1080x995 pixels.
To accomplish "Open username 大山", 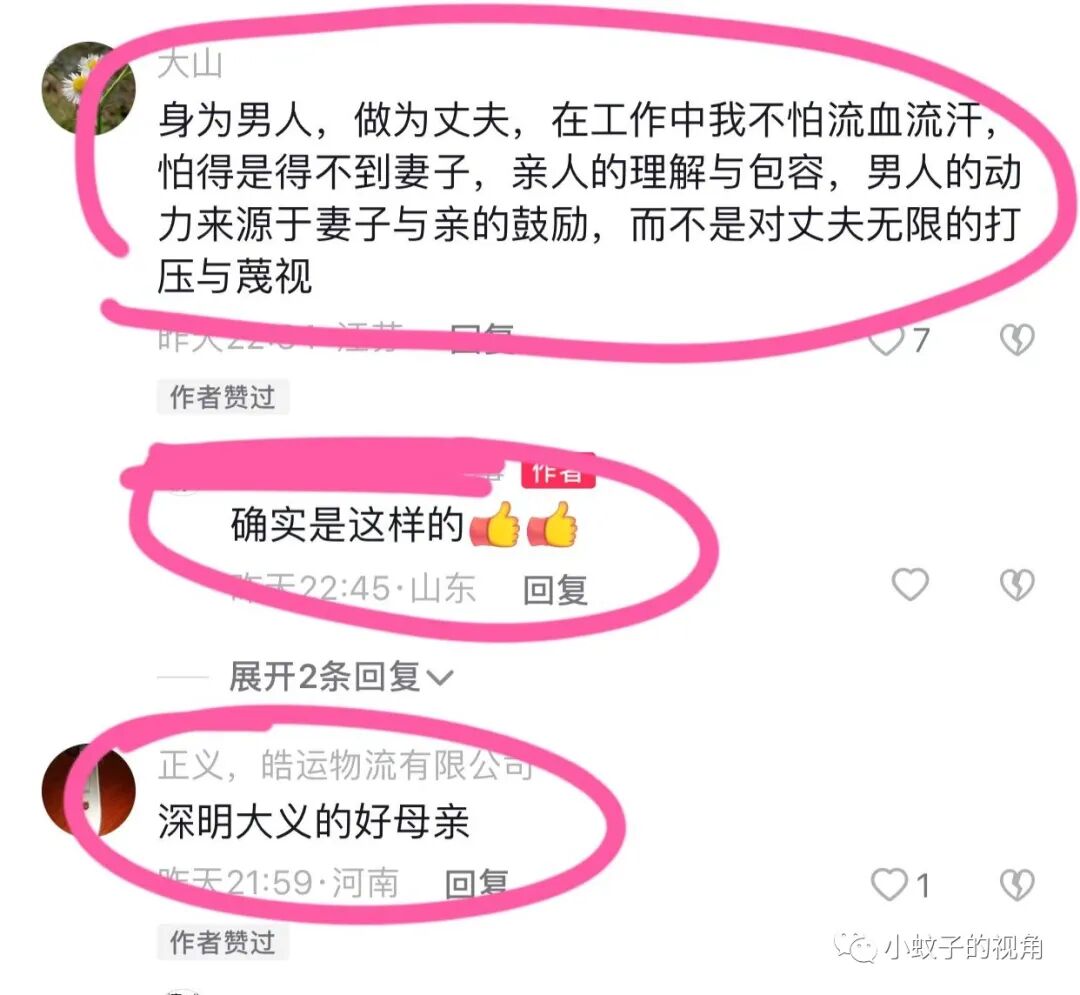I will coord(190,64).
